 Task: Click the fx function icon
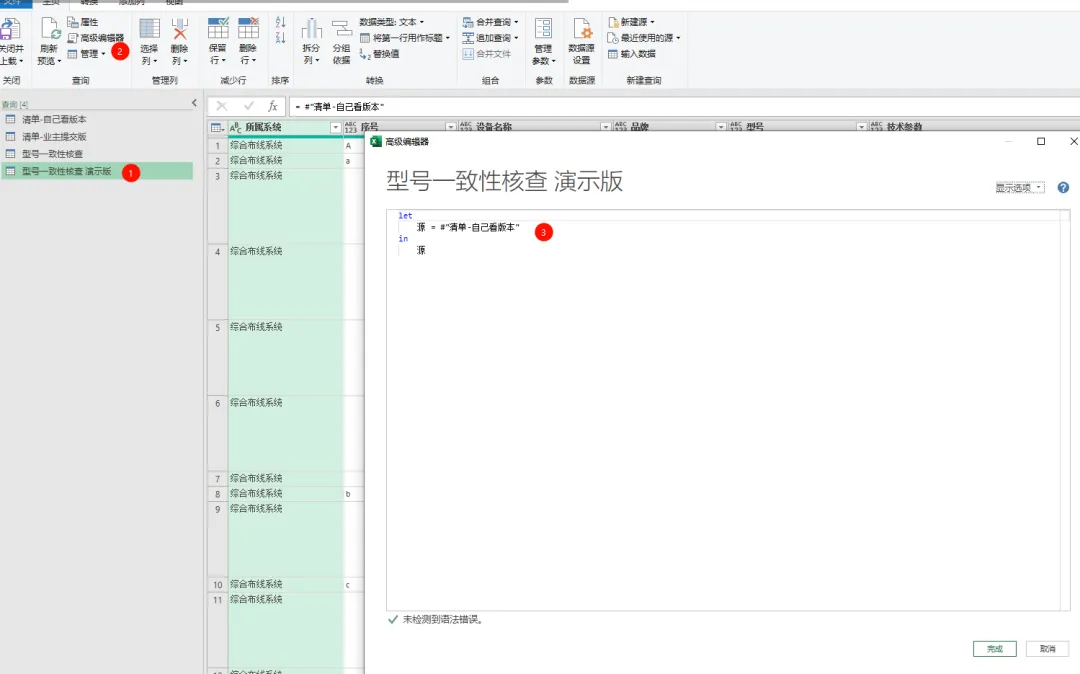point(273,106)
